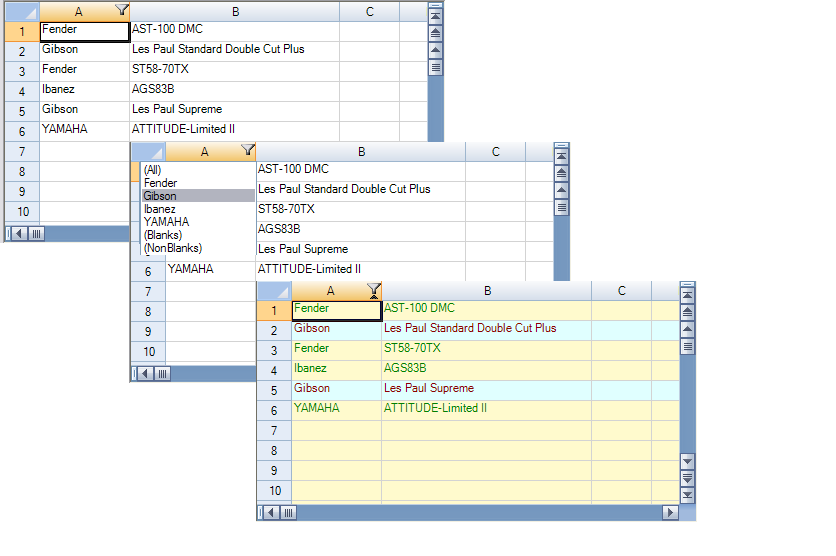The image size is (836, 556).
Task: Page up button in colored sheet scrollbar
Action: tap(688, 312)
